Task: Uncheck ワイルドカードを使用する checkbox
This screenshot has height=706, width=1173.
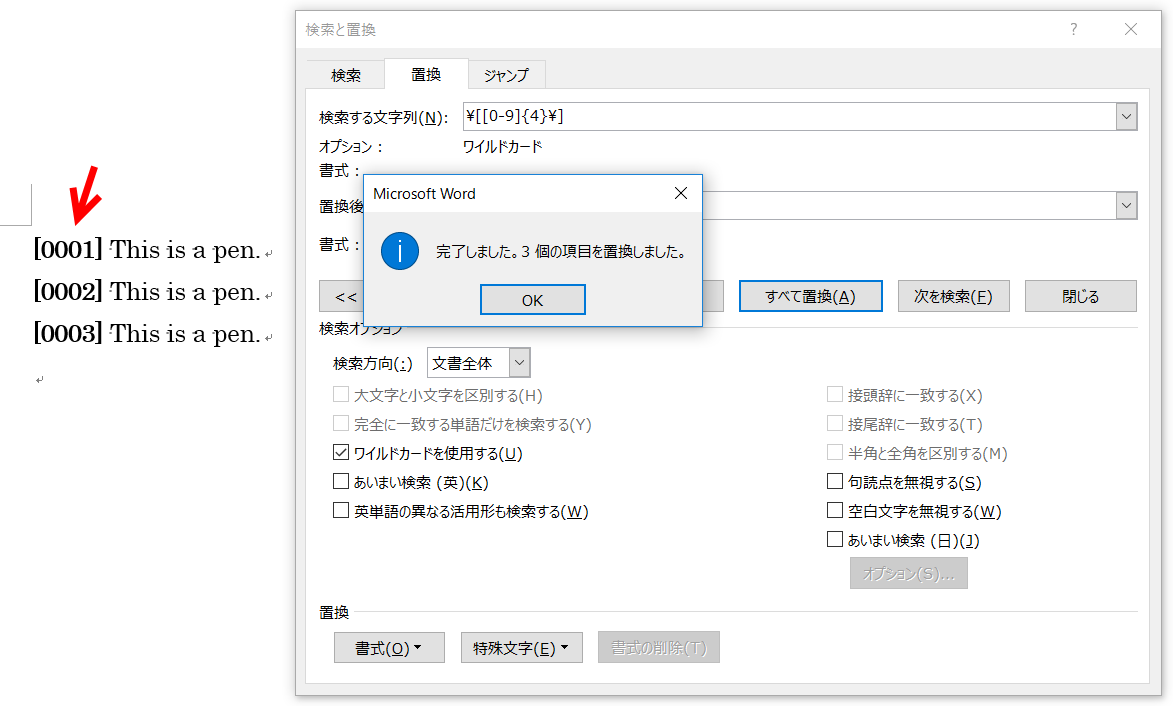Action: click(x=341, y=453)
